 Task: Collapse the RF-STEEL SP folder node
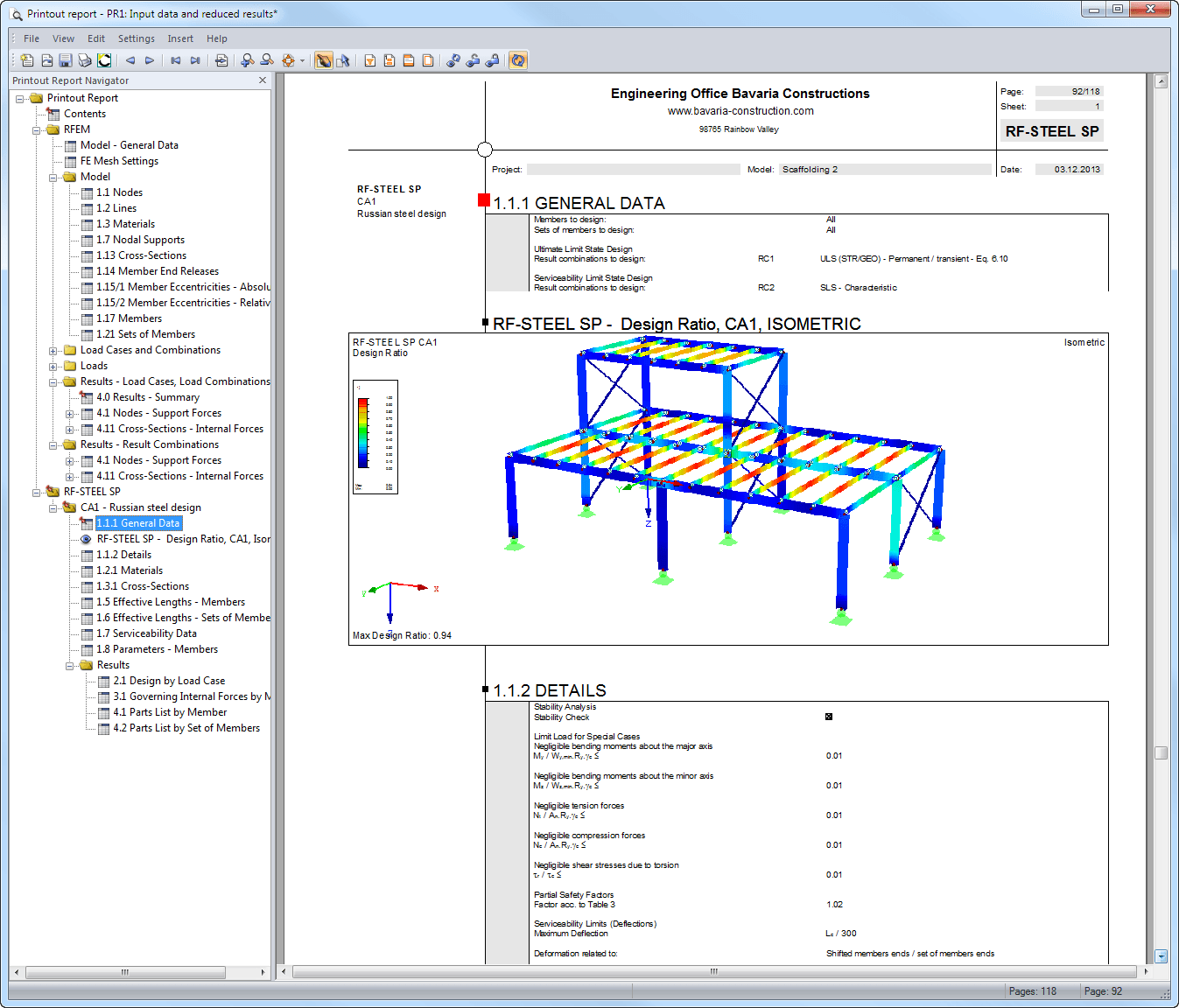[x=37, y=493]
